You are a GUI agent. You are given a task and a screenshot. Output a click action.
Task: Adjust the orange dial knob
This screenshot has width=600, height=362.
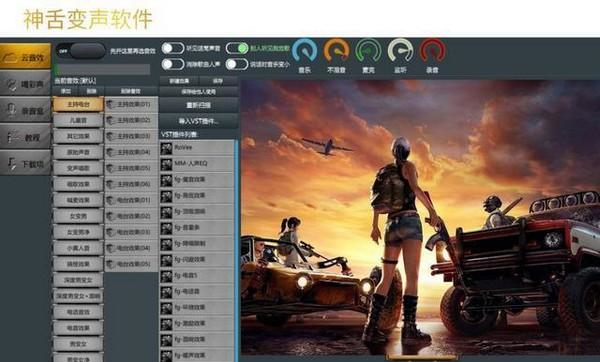point(336,51)
